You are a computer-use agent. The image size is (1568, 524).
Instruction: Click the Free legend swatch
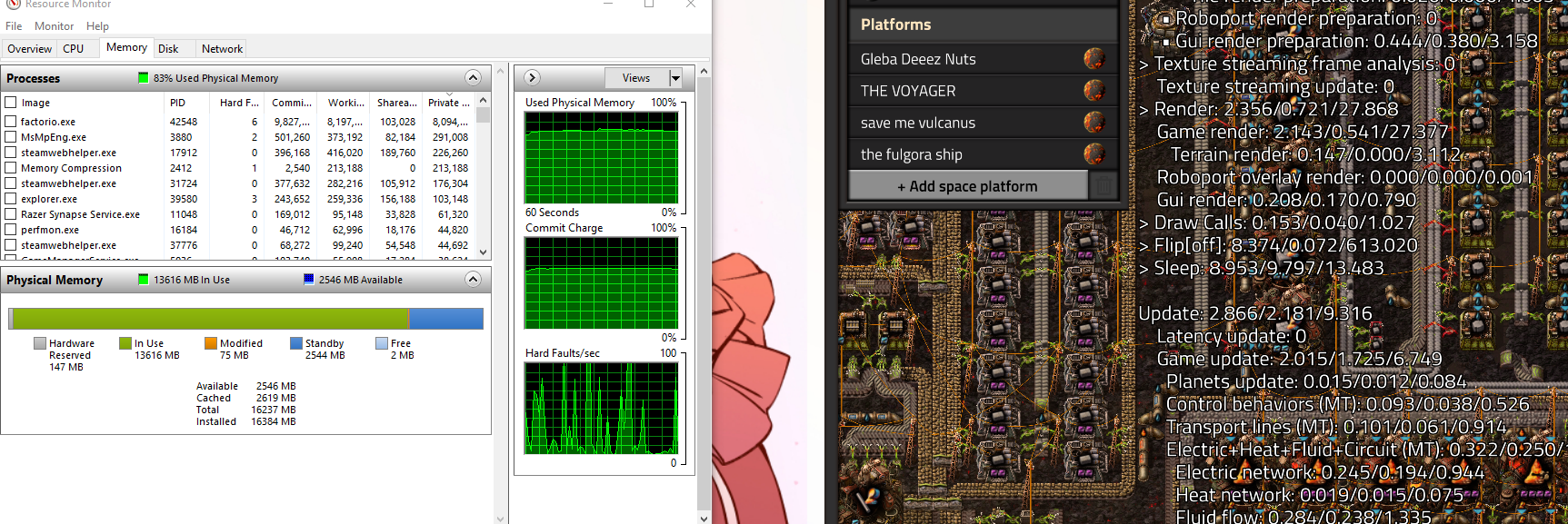(x=382, y=343)
